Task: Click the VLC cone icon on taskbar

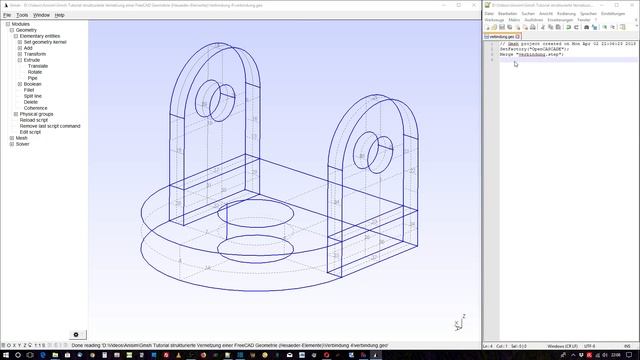Action: (178, 355)
